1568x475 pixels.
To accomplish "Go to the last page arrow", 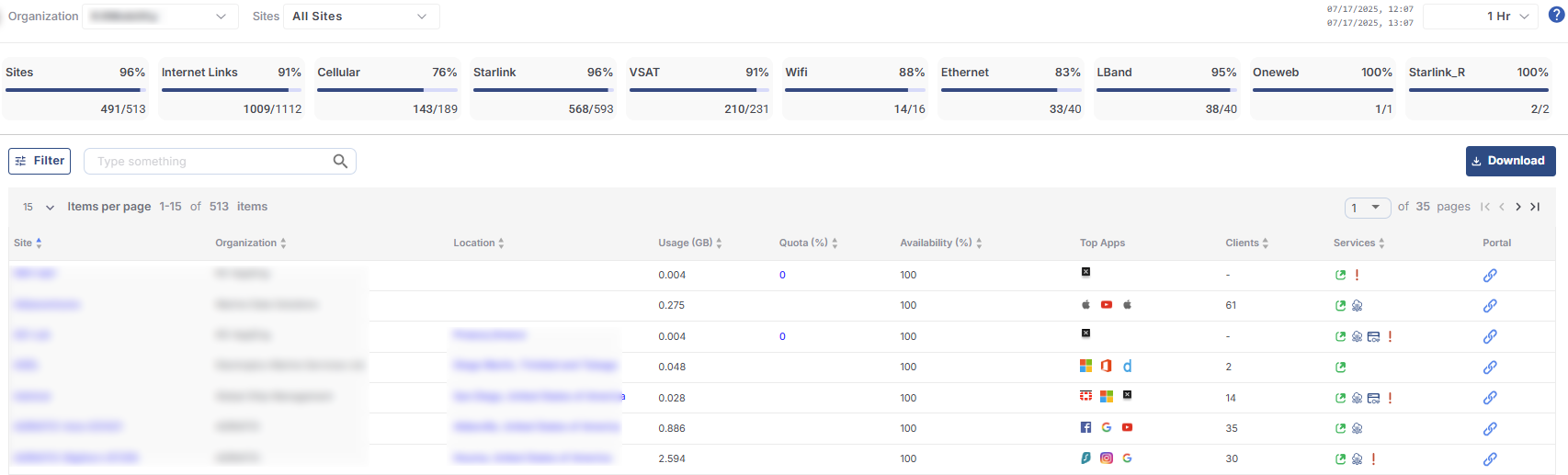I will coord(1535,207).
